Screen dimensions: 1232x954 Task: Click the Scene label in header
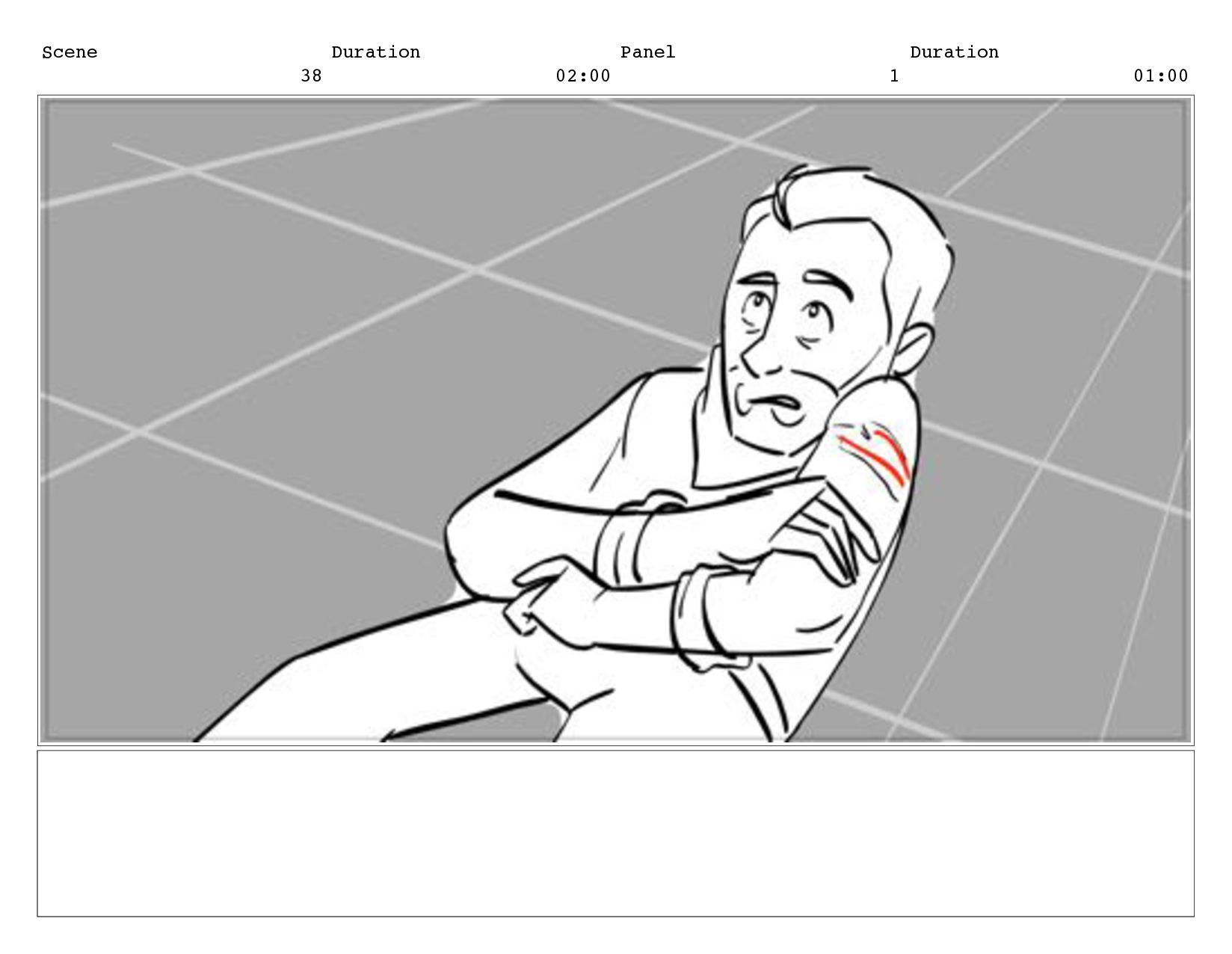(x=70, y=52)
